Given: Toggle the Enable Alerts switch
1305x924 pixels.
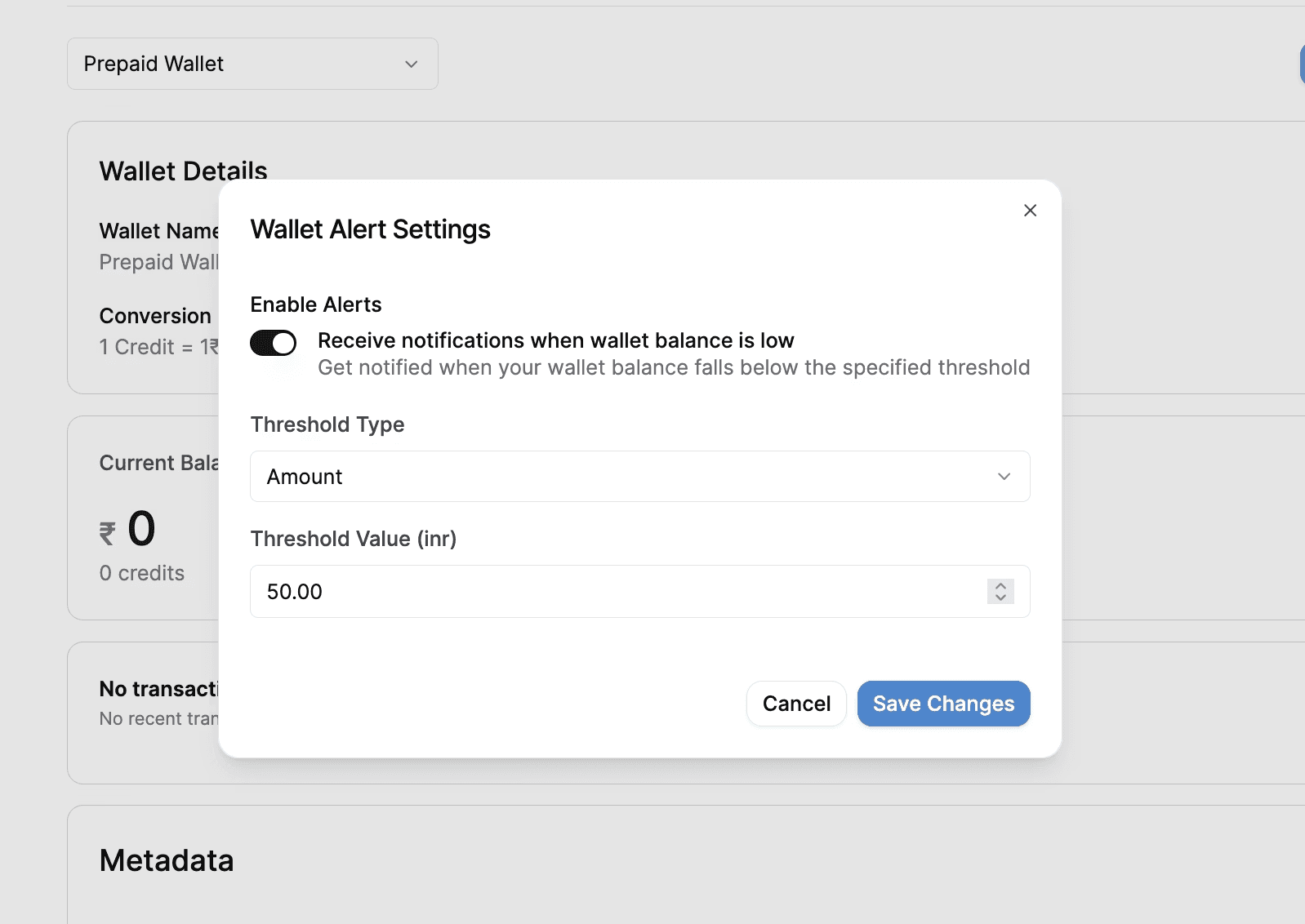Looking at the screenshot, I should click(x=273, y=343).
